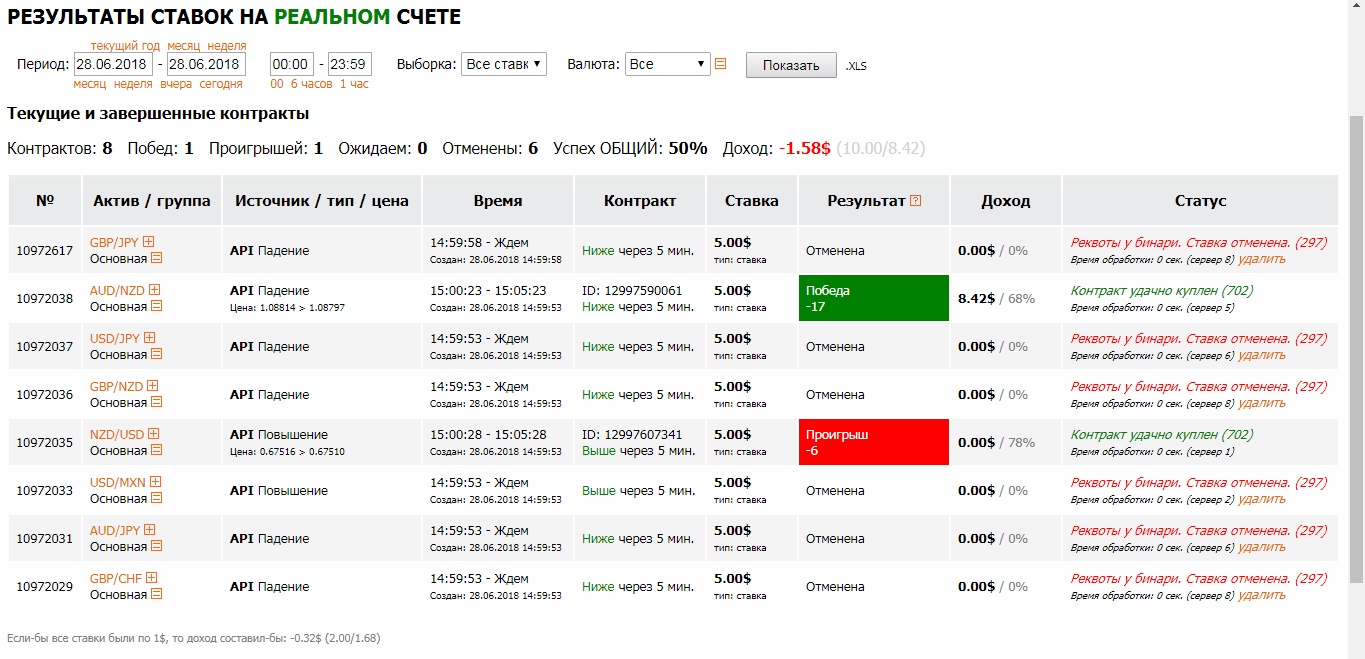Click minus icon by Основная in AUD/NZD row
Image resolution: width=1365 pixels, height=659 pixels.
click(x=157, y=306)
